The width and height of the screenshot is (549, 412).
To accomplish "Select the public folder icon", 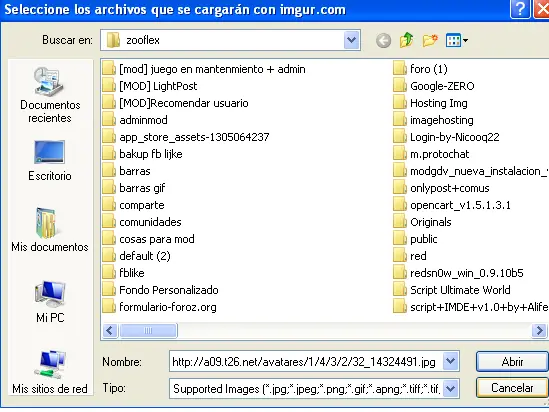I will [x=399, y=239].
